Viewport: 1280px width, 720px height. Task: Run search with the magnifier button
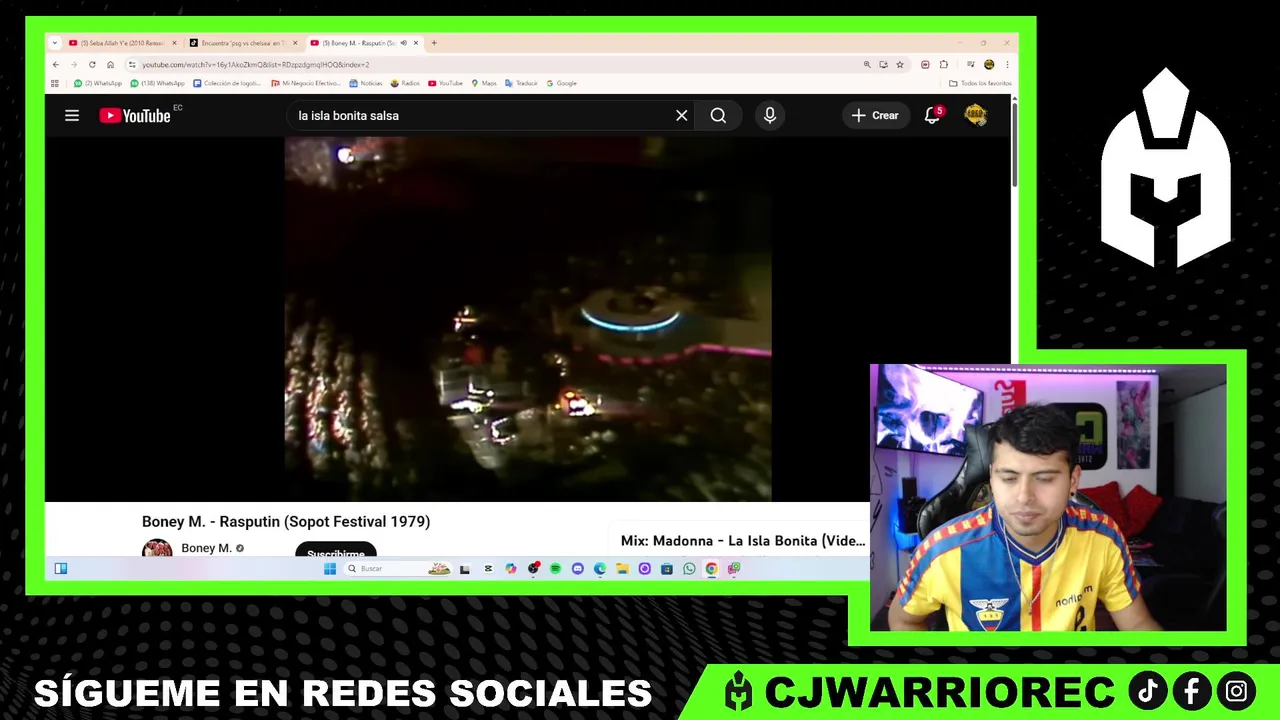718,116
